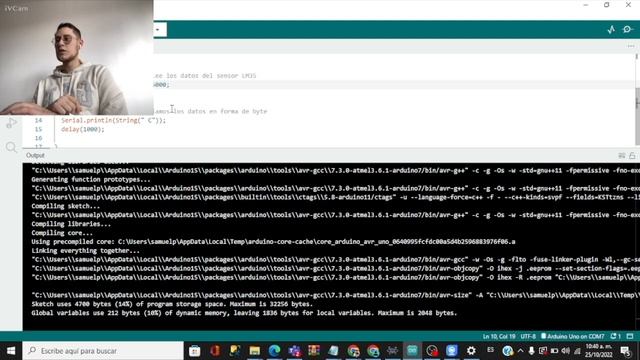The width and height of the screenshot is (640, 360).
Task: Click 'Global variables use 212 bytes' line
Action: tap(244, 313)
